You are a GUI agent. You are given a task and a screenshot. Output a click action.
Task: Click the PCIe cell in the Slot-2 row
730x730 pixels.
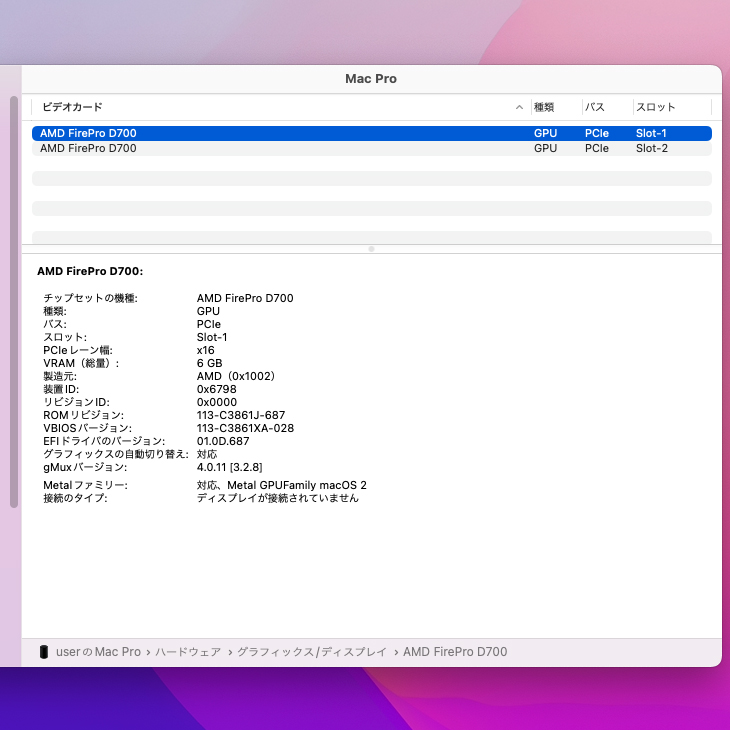[x=597, y=148]
